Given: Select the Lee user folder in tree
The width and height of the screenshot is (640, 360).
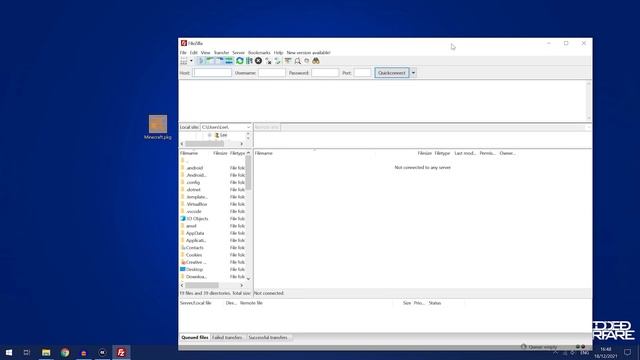Looking at the screenshot, I should pos(221,135).
